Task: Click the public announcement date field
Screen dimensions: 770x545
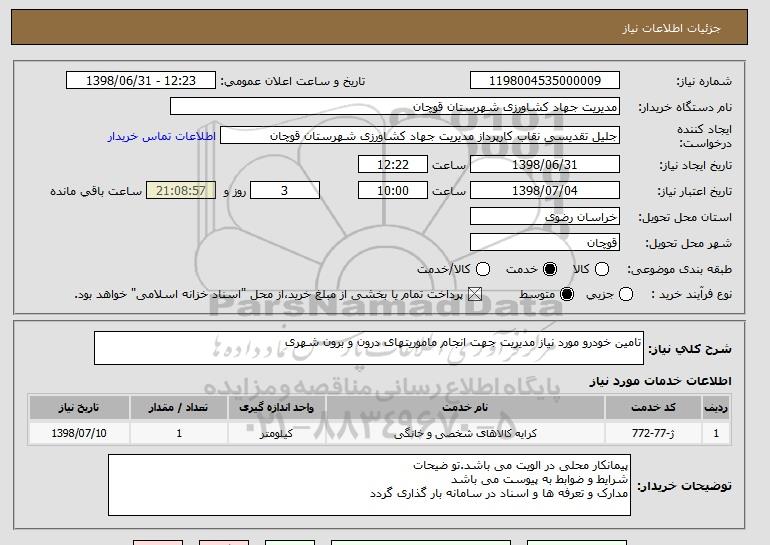Action: pos(141,81)
